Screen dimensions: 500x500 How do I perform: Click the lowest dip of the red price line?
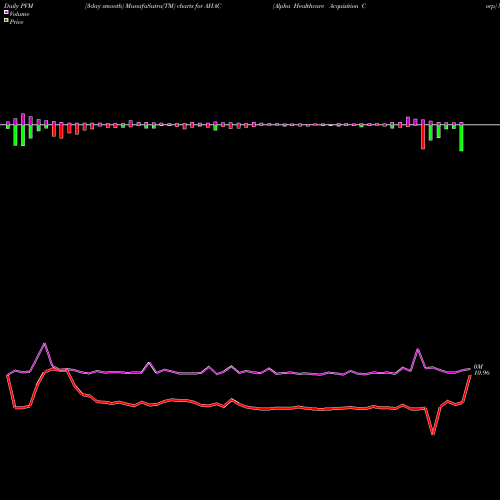(433, 434)
